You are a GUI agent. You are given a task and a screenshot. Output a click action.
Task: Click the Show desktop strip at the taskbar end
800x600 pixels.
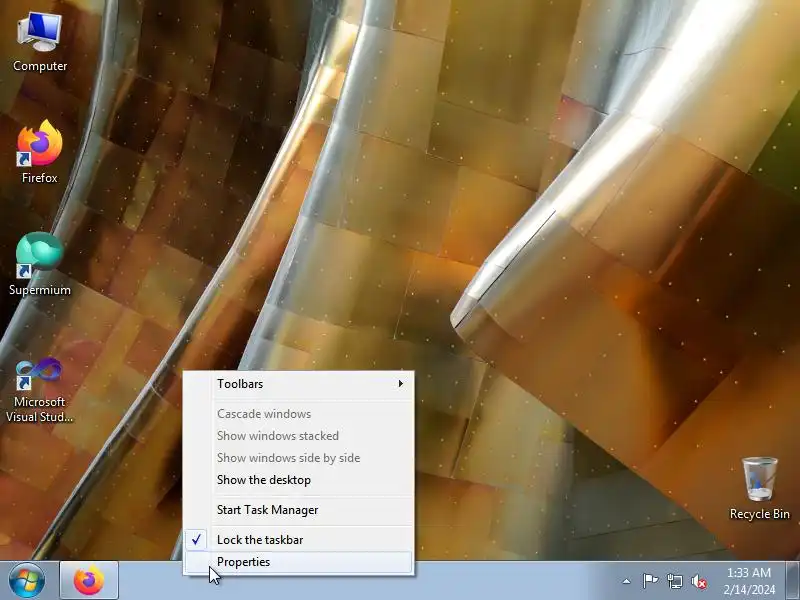tap(792, 581)
